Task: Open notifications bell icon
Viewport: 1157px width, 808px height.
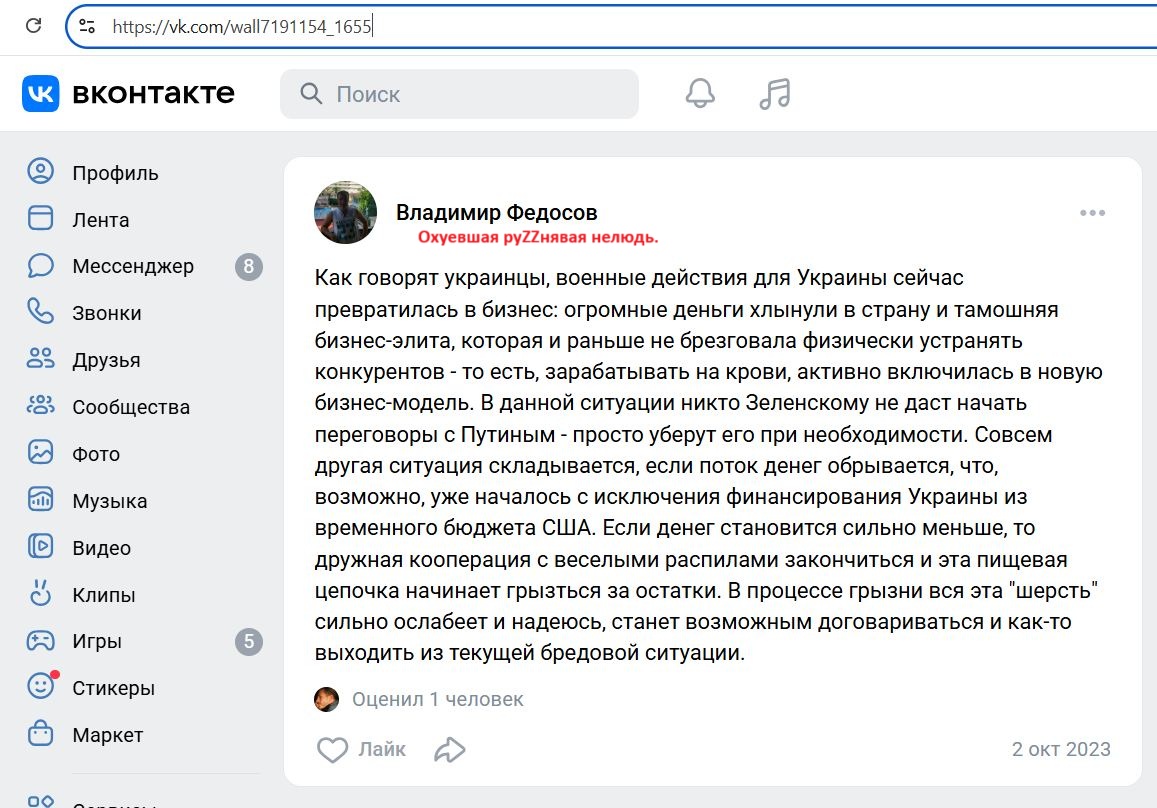Action: (700, 94)
